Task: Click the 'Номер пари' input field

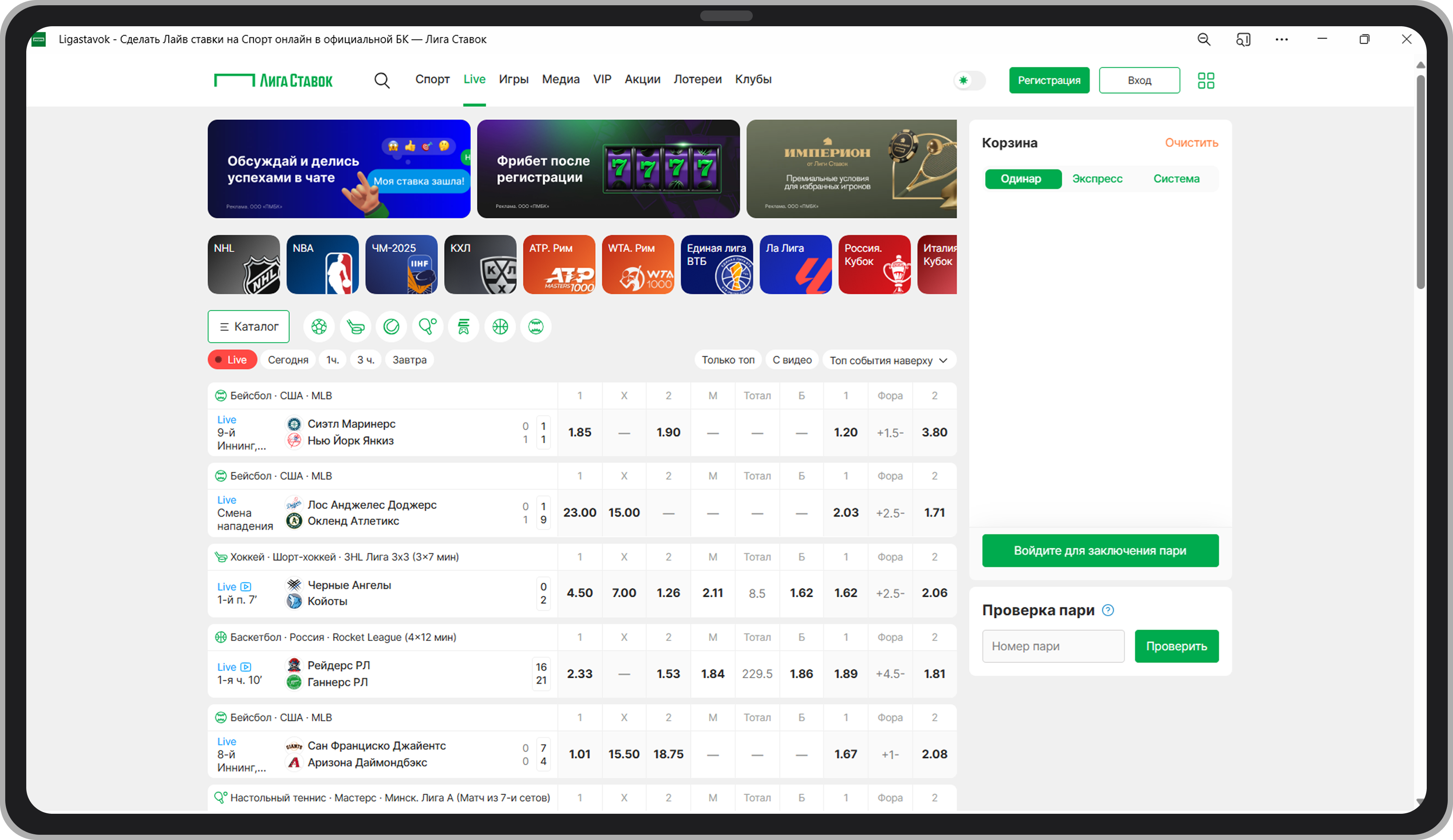Action: pyautogui.click(x=1053, y=646)
